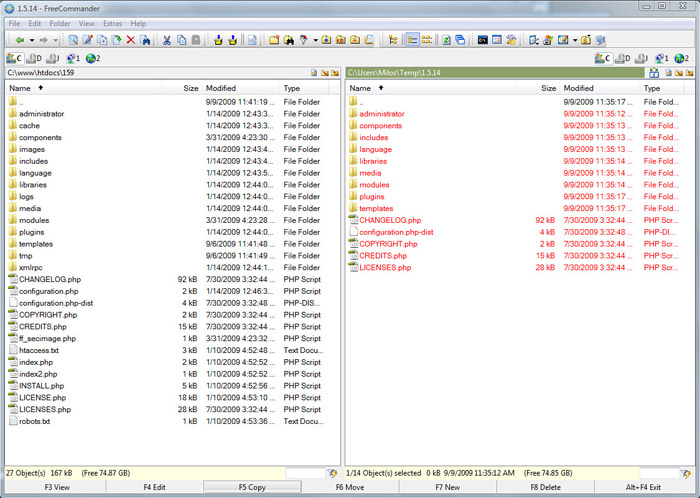Toggle the folder tree view button

[393, 40]
